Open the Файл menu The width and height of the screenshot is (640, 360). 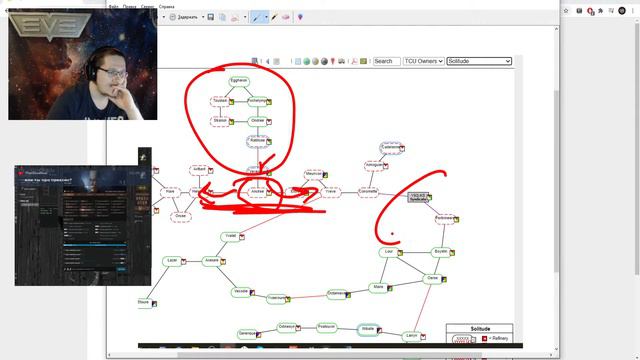click(113, 7)
